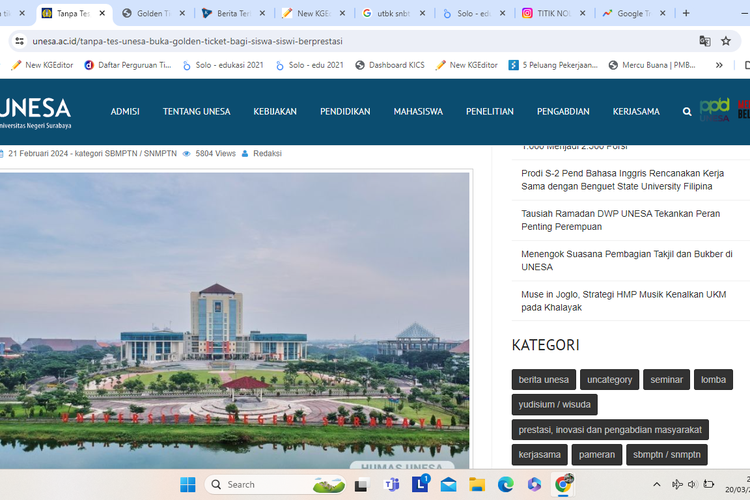This screenshot has width=750, height=500.
Task: Open the Mail app on taskbar
Action: [448, 485]
